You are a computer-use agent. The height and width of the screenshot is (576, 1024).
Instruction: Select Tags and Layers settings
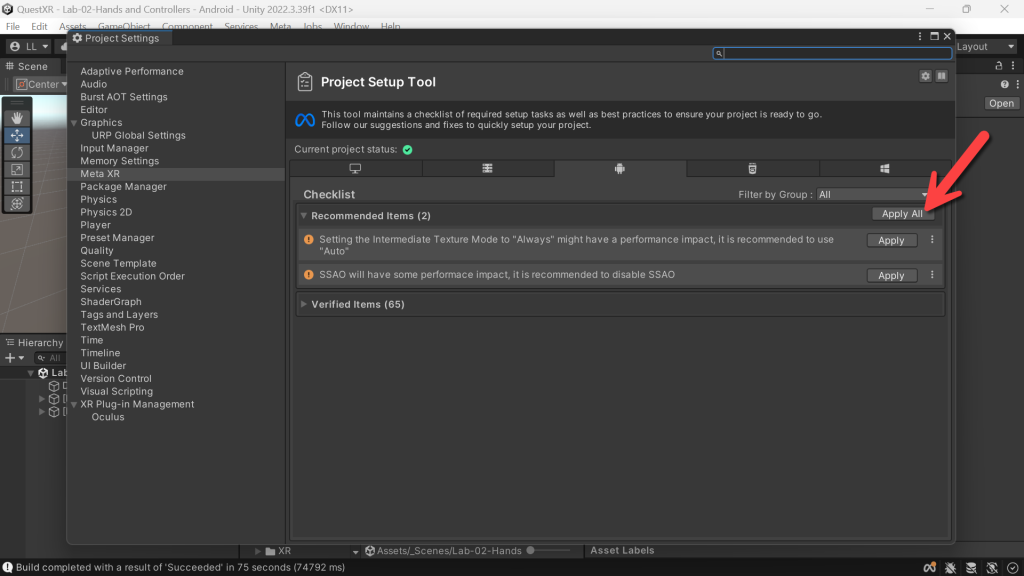[119, 314]
